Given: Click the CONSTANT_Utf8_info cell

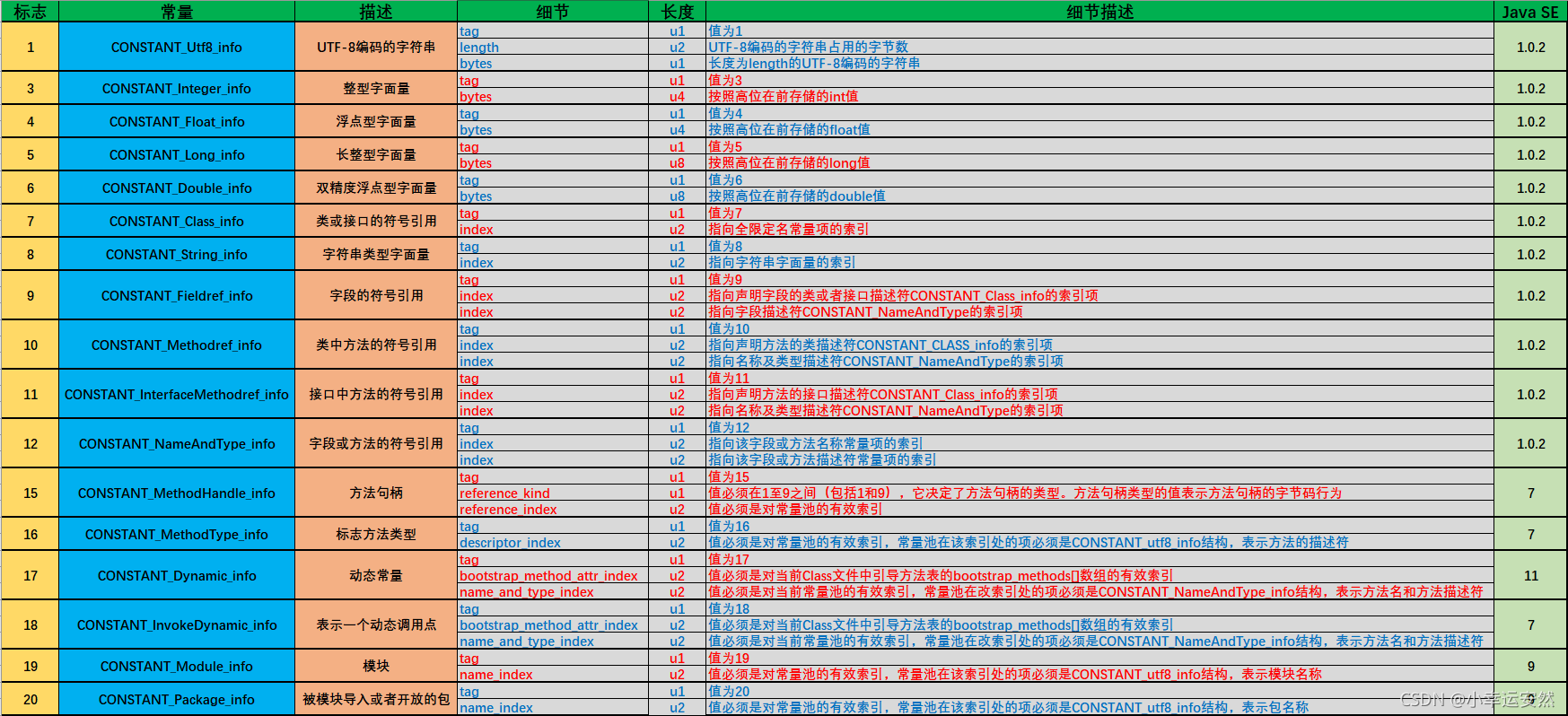Looking at the screenshot, I should pyautogui.click(x=177, y=47).
